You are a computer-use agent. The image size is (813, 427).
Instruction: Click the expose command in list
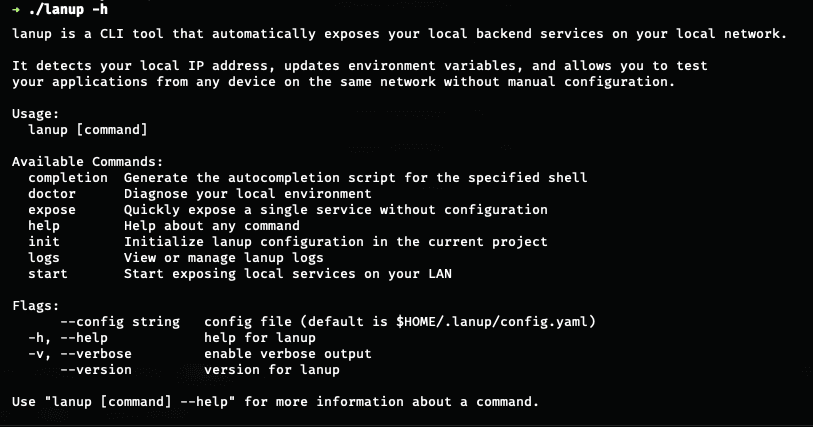(x=51, y=209)
